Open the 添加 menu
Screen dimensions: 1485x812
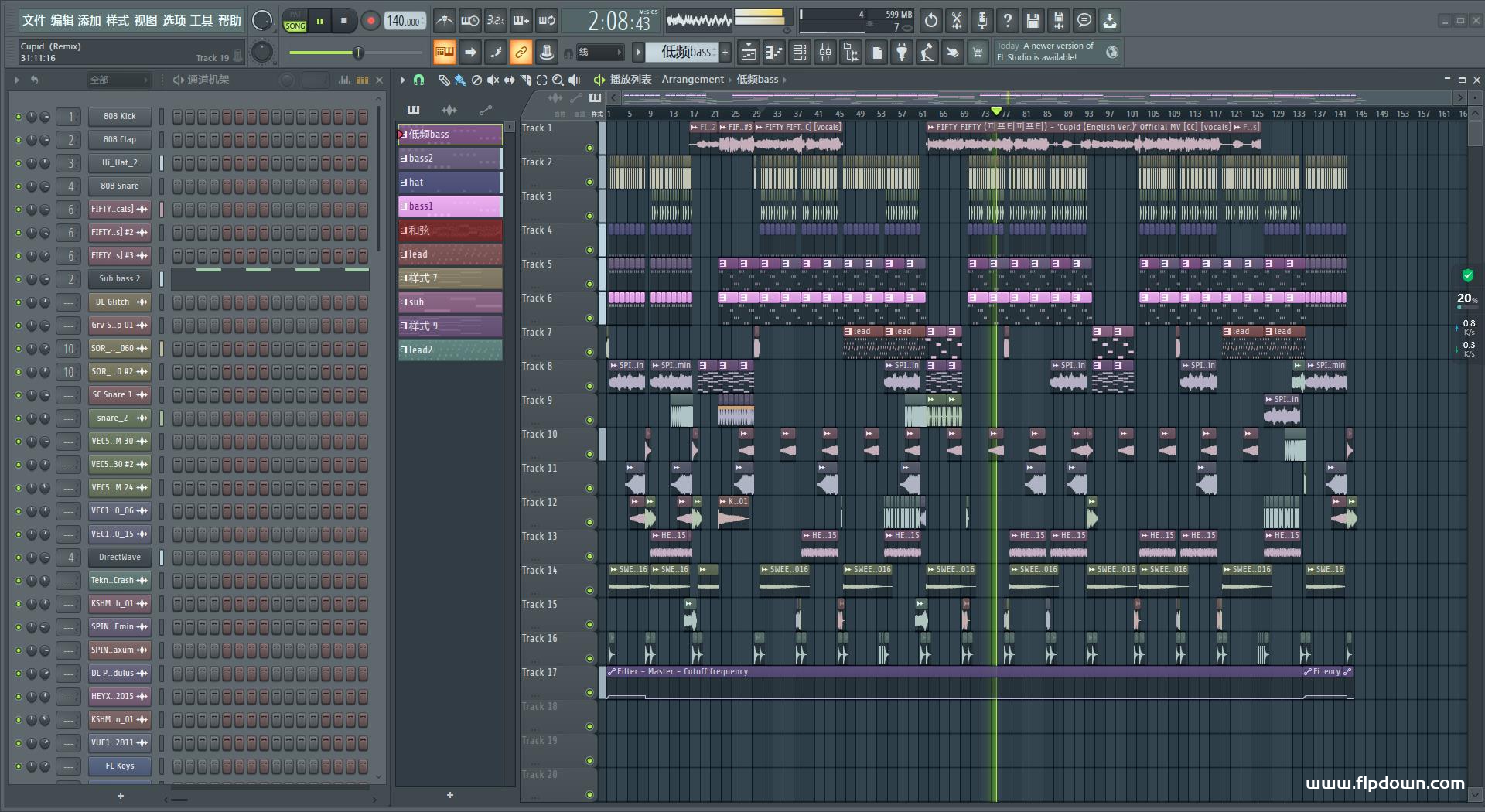pos(90,21)
